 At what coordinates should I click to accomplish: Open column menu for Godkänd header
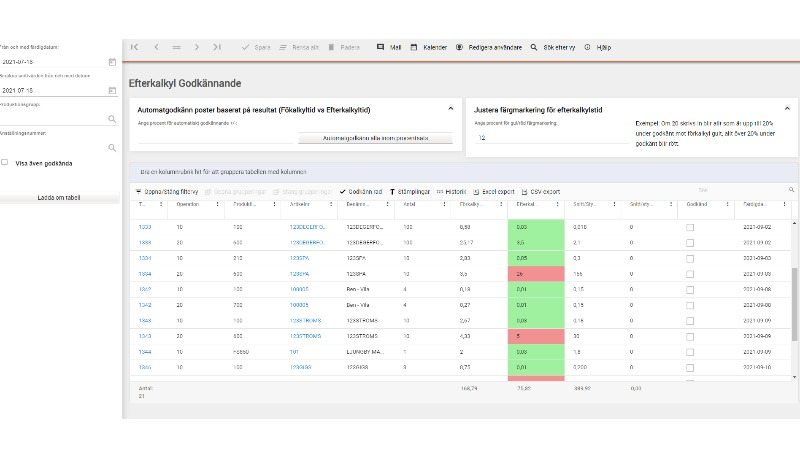pyautogui.click(x=727, y=204)
